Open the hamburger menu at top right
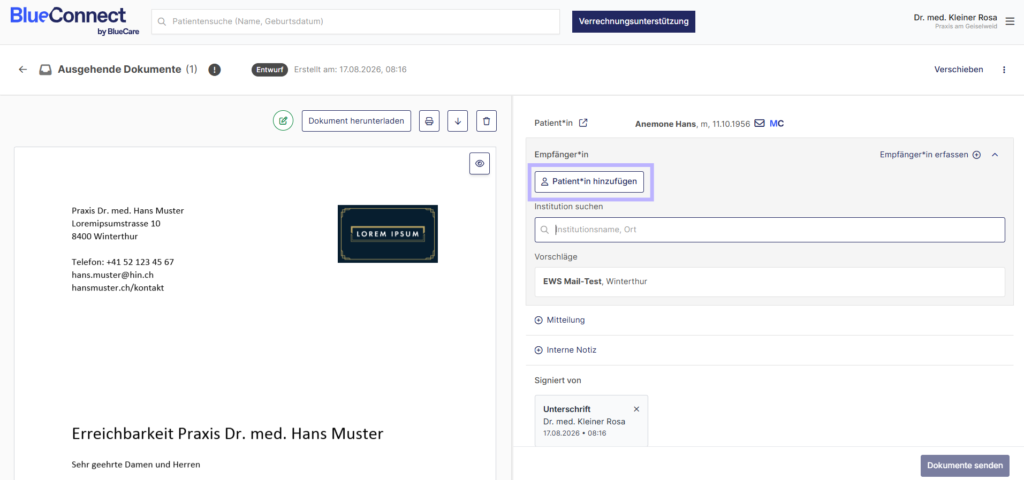This screenshot has width=1024, height=480. click(x=1010, y=22)
